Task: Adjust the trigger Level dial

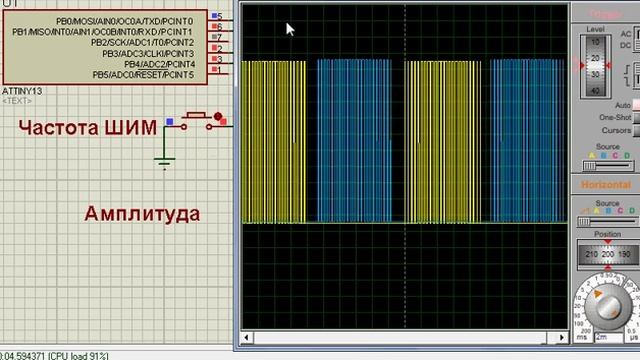Action: pyautogui.click(x=595, y=67)
